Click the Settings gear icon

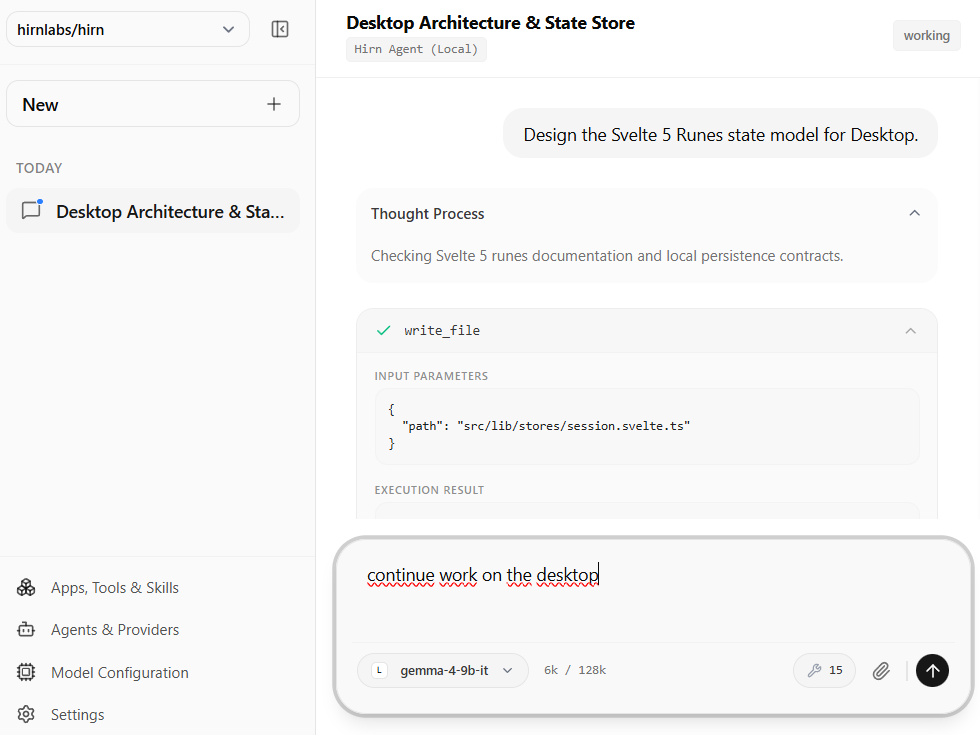pos(26,714)
